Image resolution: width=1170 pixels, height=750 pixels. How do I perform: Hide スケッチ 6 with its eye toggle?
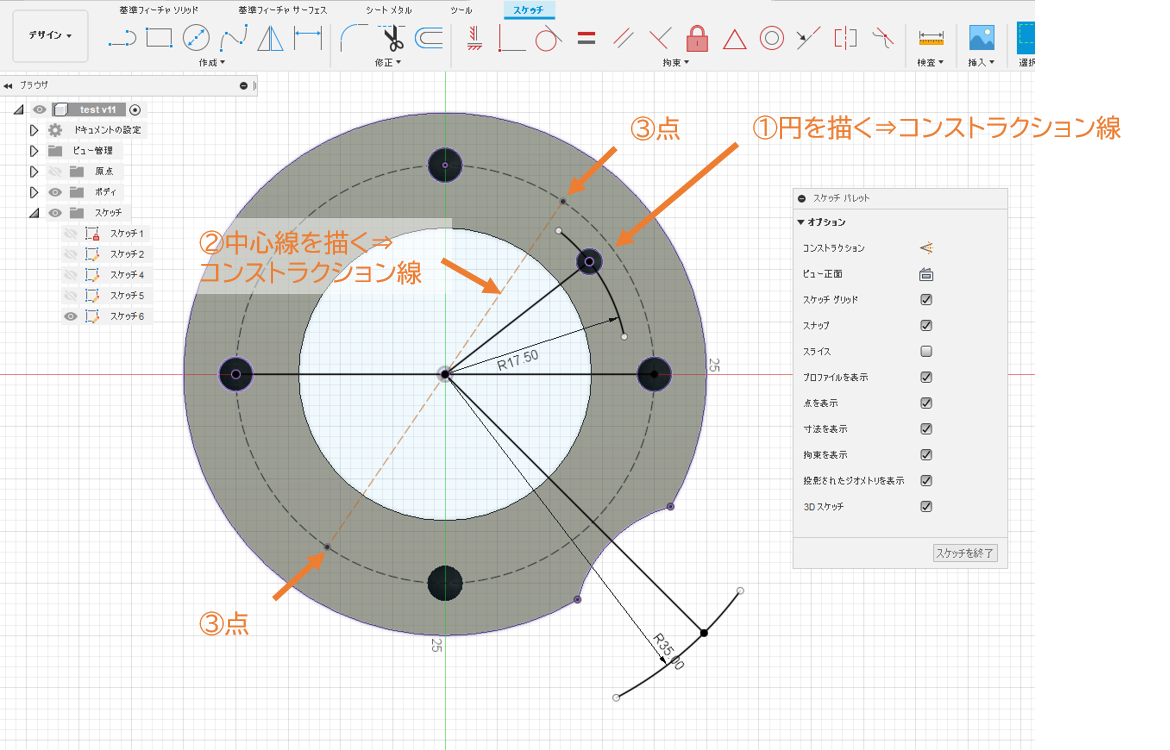coord(70,316)
